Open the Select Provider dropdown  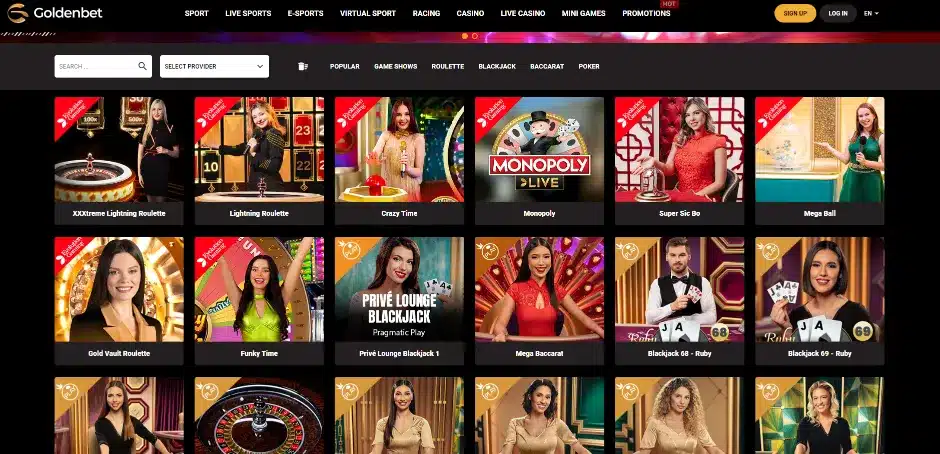tap(214, 66)
